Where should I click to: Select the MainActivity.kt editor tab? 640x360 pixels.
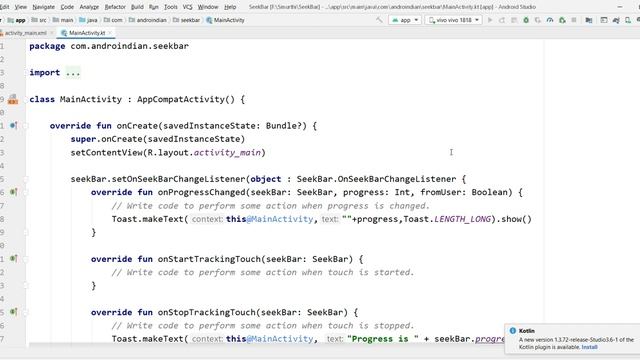click(87, 33)
